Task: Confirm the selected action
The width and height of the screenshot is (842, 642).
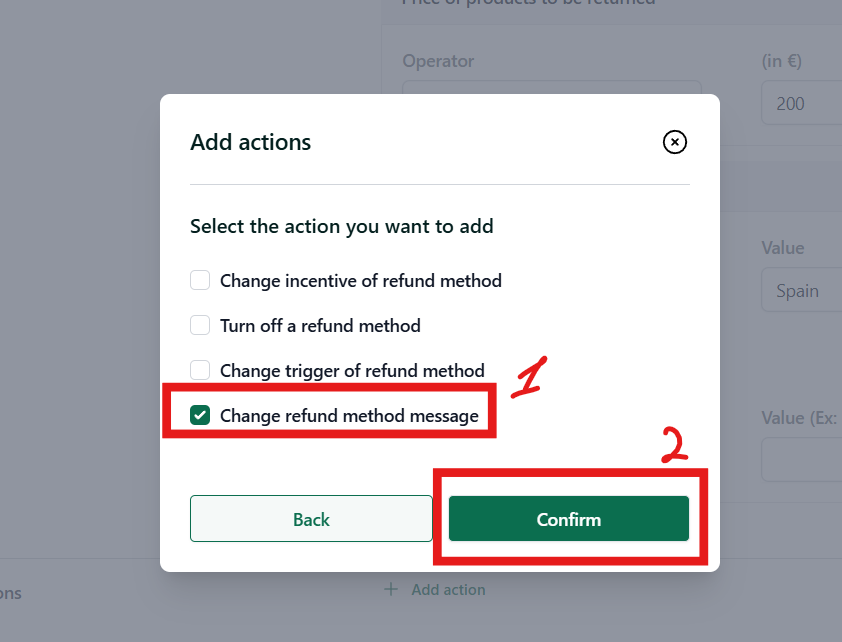Action: point(569,519)
